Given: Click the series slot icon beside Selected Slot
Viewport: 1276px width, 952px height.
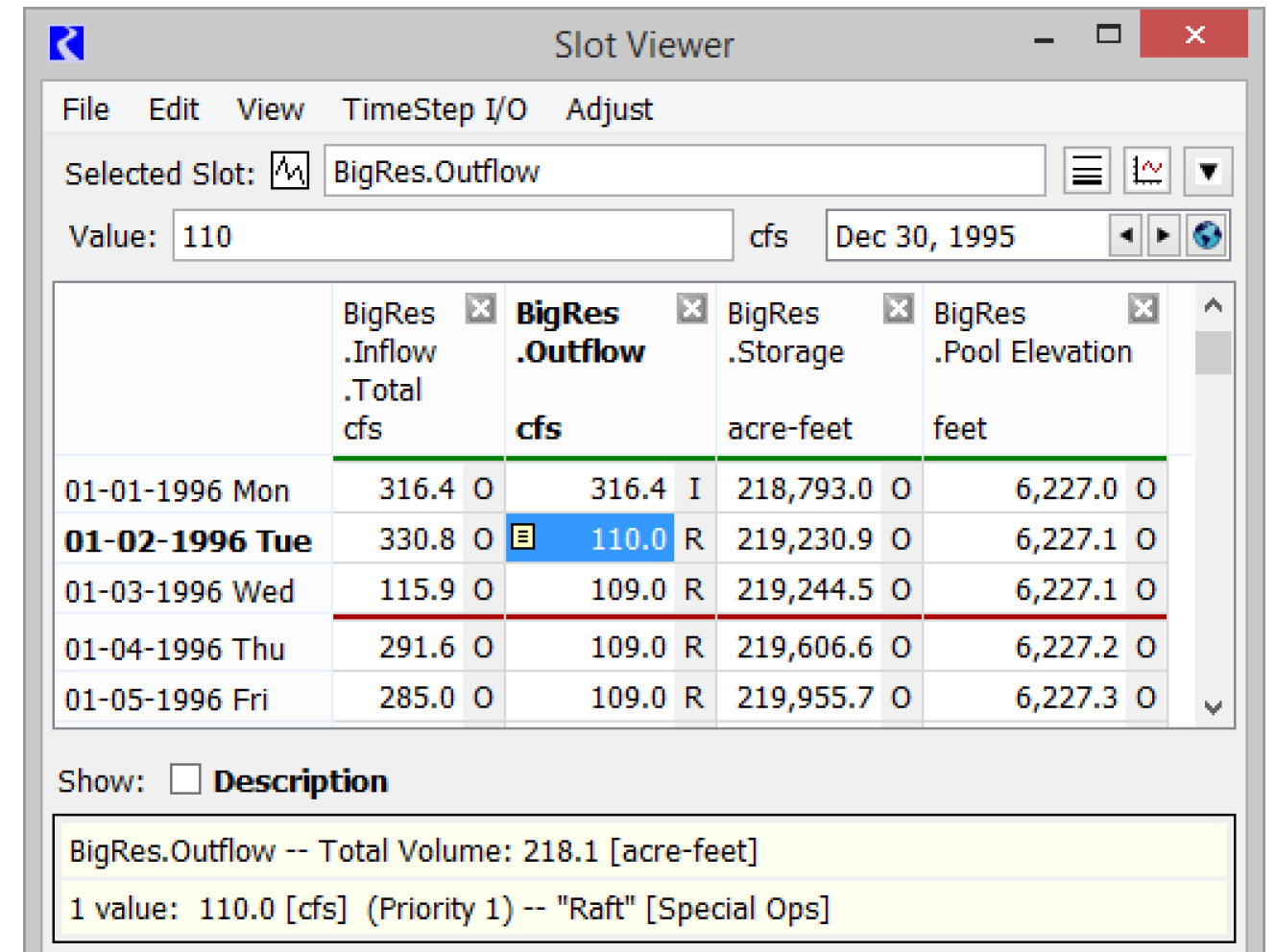Looking at the screenshot, I should tap(289, 172).
